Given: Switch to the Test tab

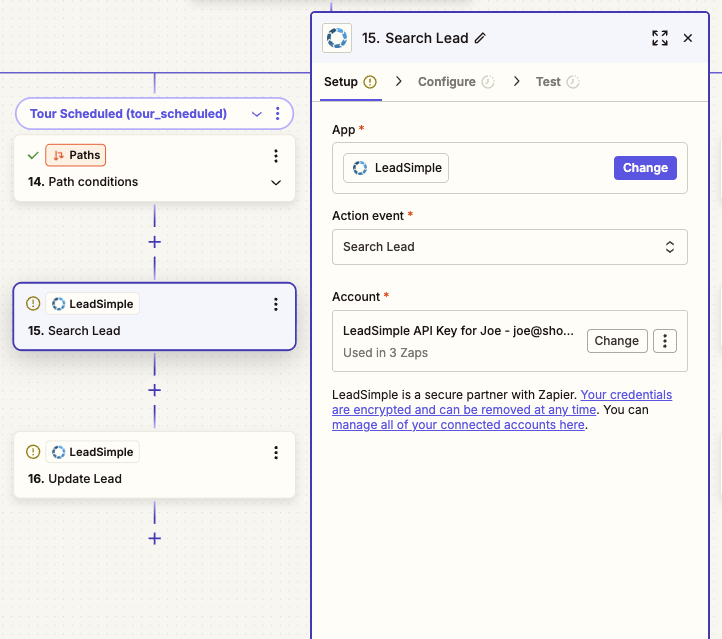Looking at the screenshot, I should coord(548,82).
